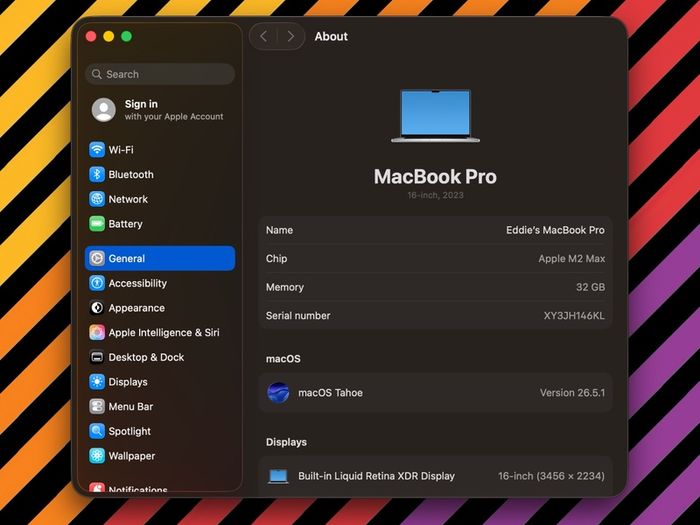Click the Chip row label

(276, 258)
